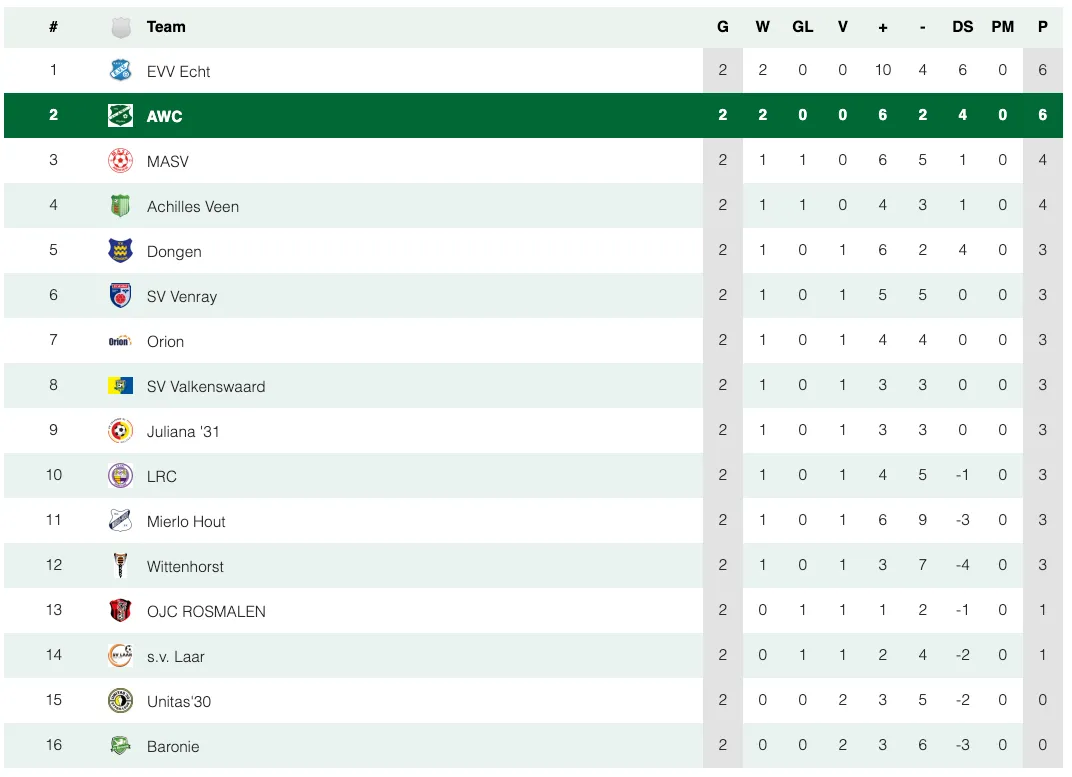Click the Juliana '31 crest
The image size is (1072, 777).
120,431
